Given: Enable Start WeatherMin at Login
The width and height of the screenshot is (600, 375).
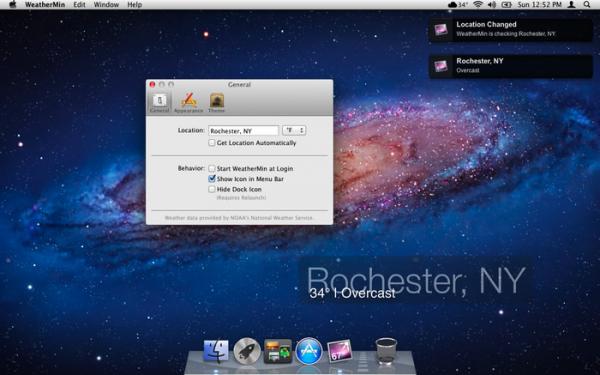Looking at the screenshot, I should coord(212,168).
